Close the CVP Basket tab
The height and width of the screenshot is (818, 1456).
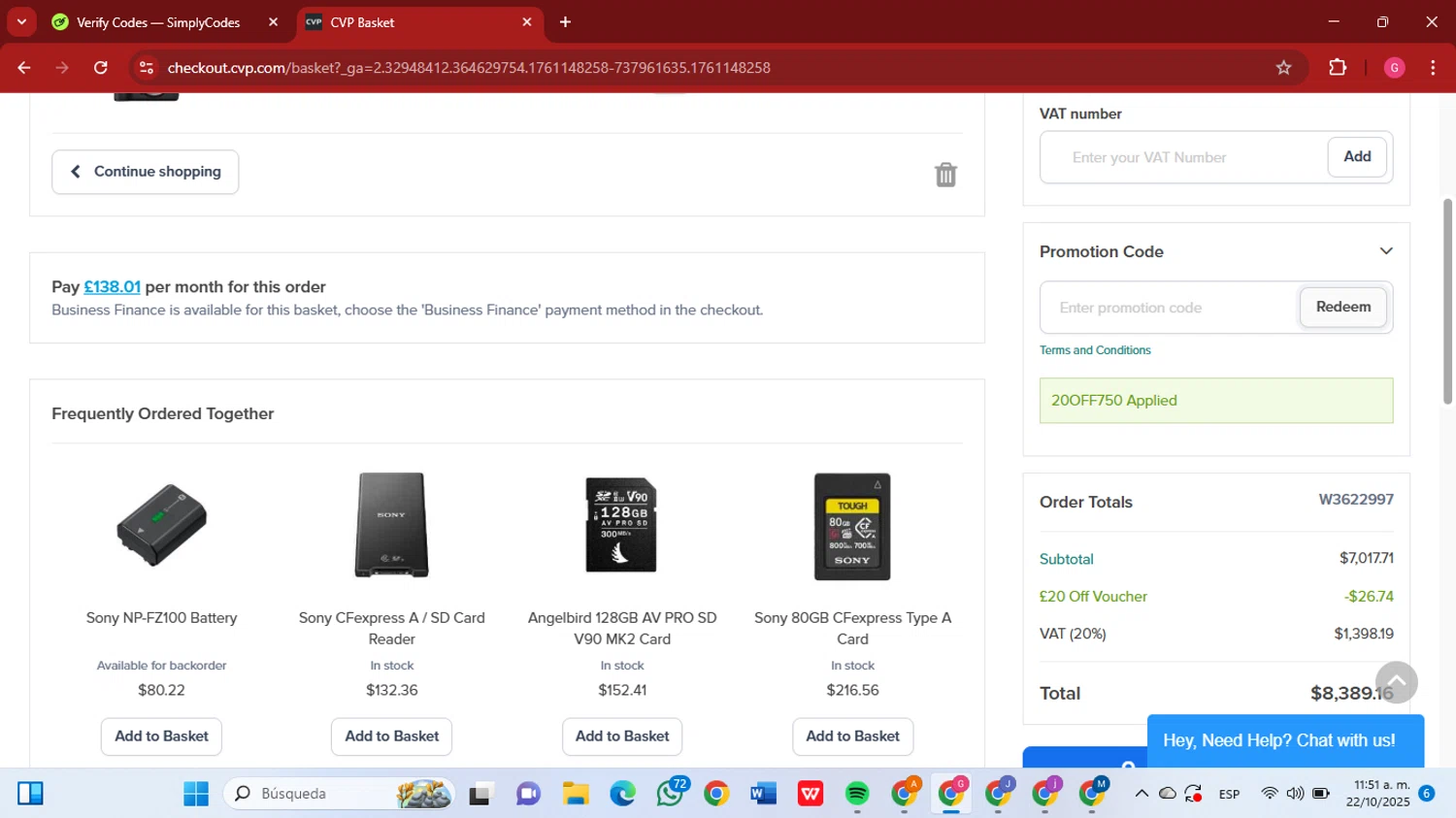[x=527, y=22]
